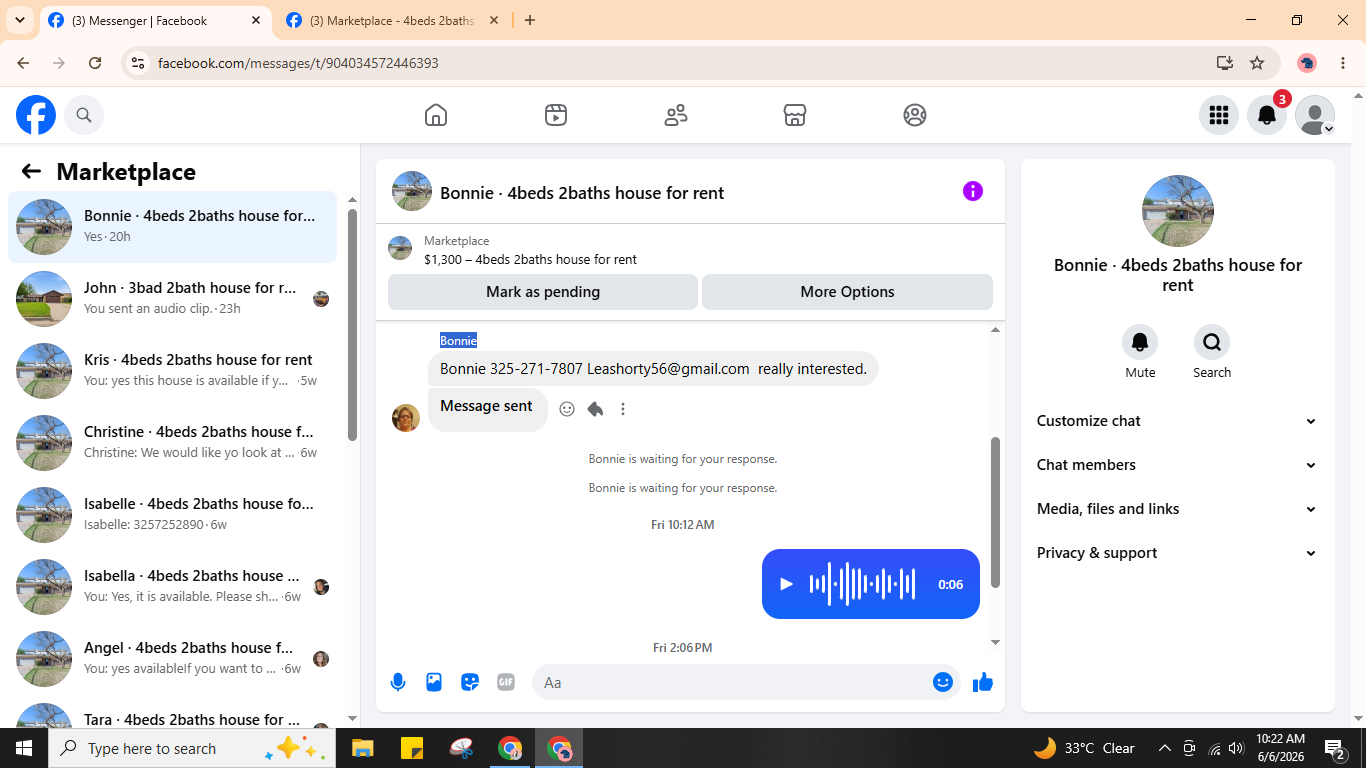Open John 3bad 2bath conversation
The image size is (1366, 768).
173,299
